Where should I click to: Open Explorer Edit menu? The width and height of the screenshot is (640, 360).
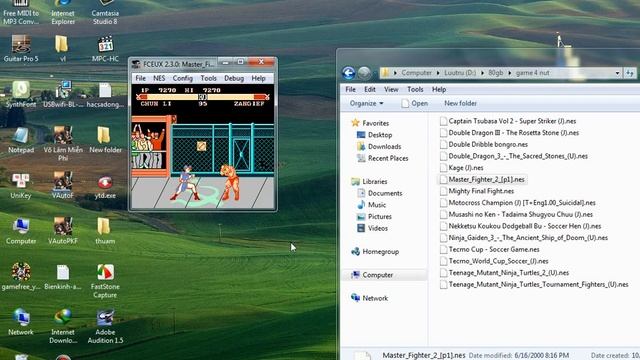pyautogui.click(x=370, y=89)
